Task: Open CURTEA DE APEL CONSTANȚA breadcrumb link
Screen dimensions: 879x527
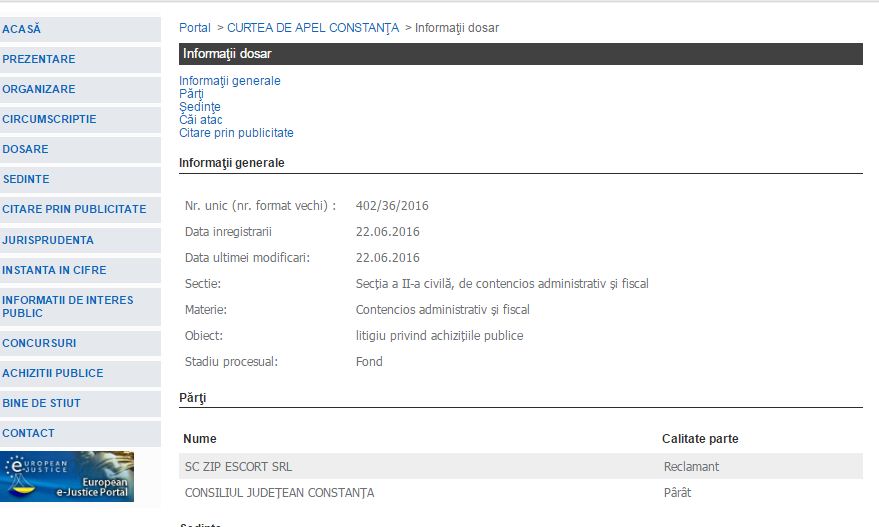Action: click(313, 28)
